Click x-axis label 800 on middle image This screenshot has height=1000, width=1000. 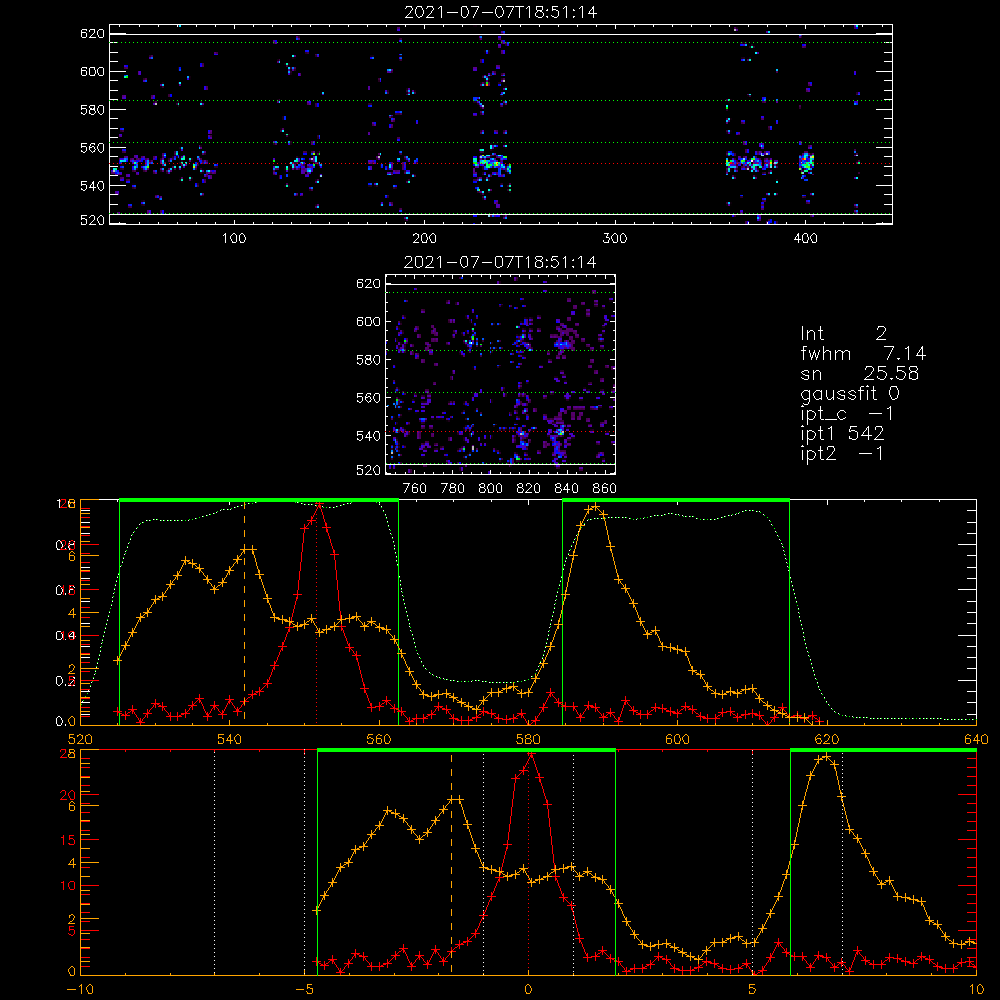[x=490, y=489]
